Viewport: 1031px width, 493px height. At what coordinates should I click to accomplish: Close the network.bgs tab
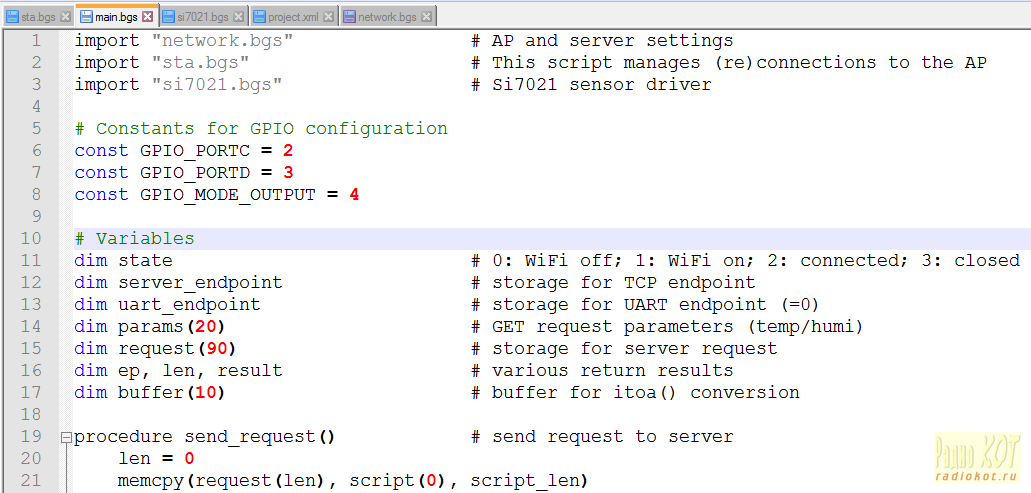tap(426, 17)
